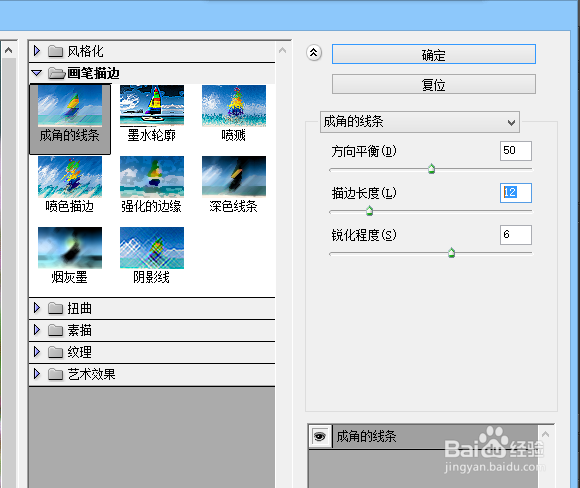
Task: Click the 风格化 folder icon
Action: pyautogui.click(x=55, y=51)
